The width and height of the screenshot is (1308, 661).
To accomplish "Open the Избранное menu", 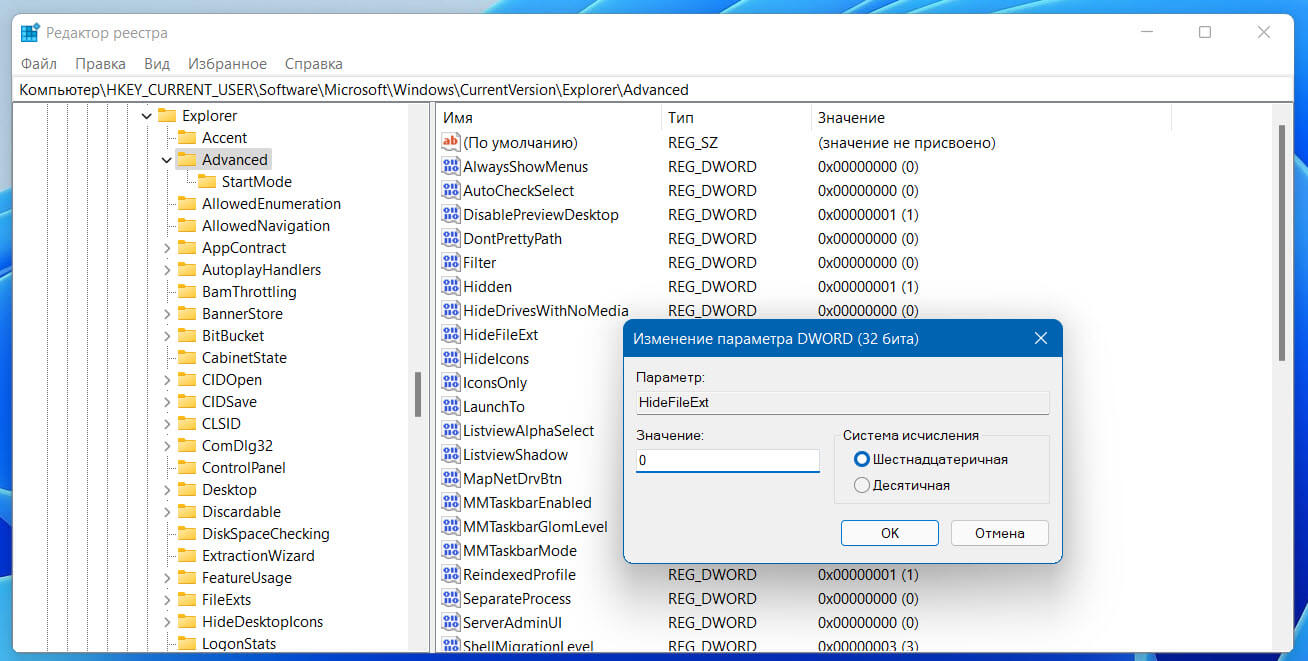I will [227, 64].
